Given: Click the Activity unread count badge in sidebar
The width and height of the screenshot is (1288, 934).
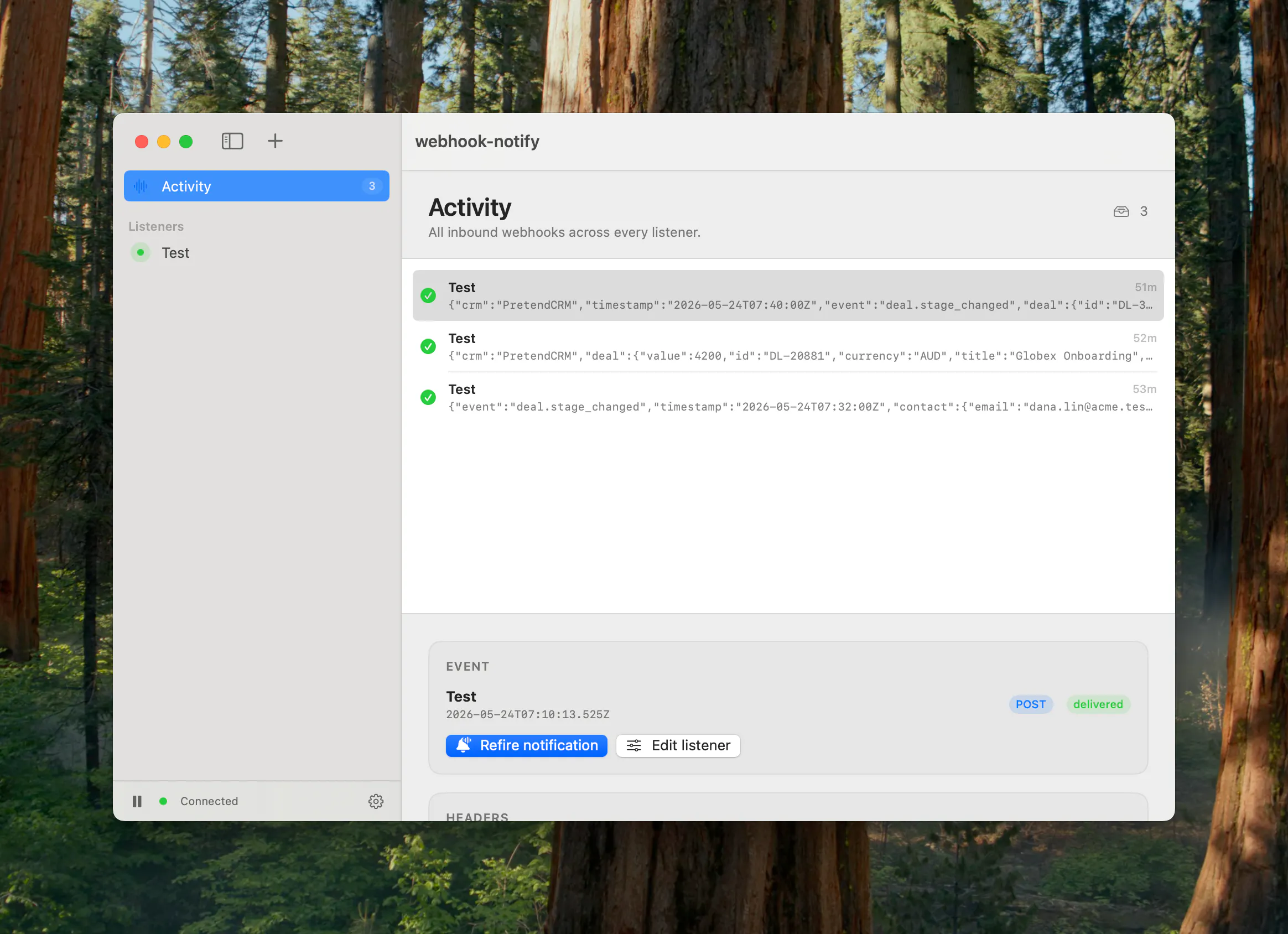Looking at the screenshot, I should pos(372,186).
